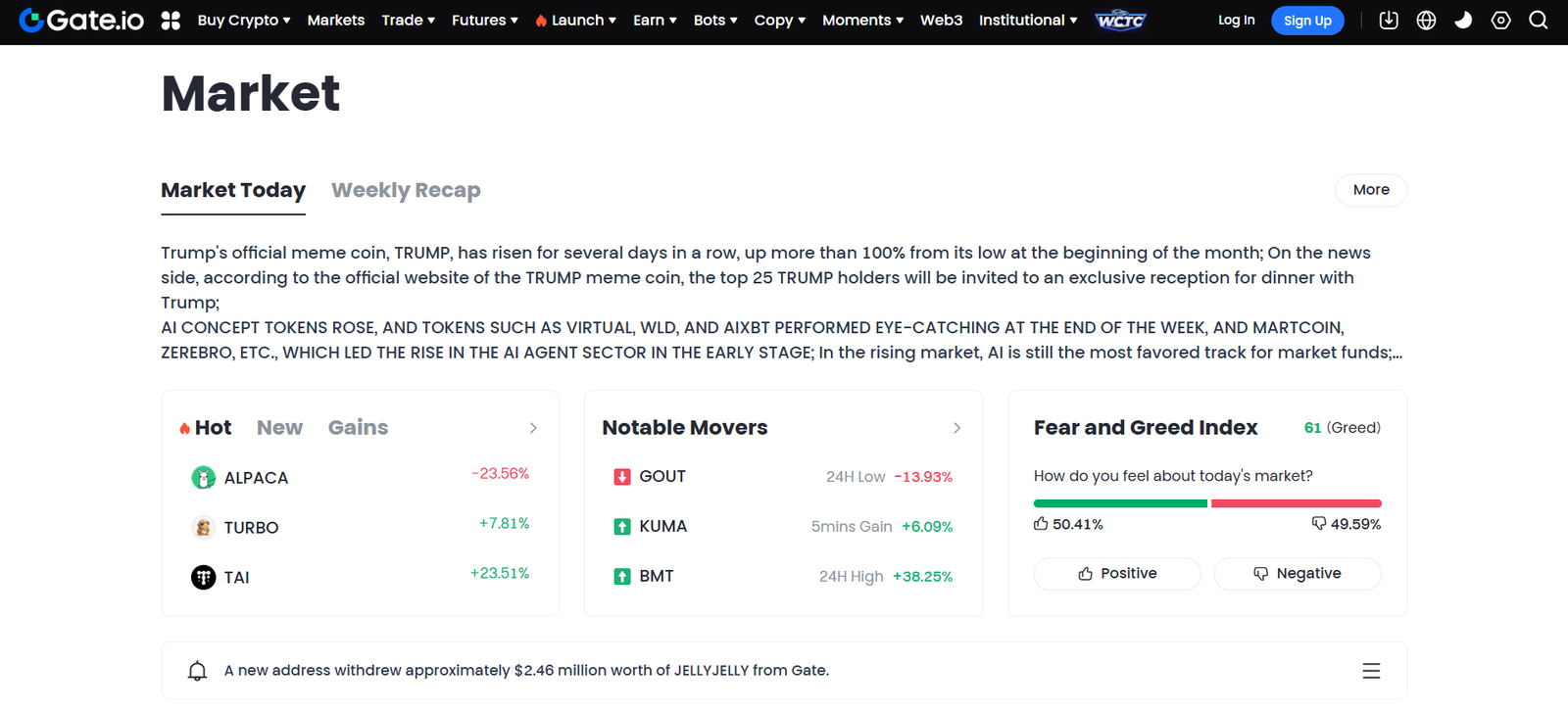The width and height of the screenshot is (1568, 713).
Task: Click BMT in Notable Movers
Action: click(657, 577)
